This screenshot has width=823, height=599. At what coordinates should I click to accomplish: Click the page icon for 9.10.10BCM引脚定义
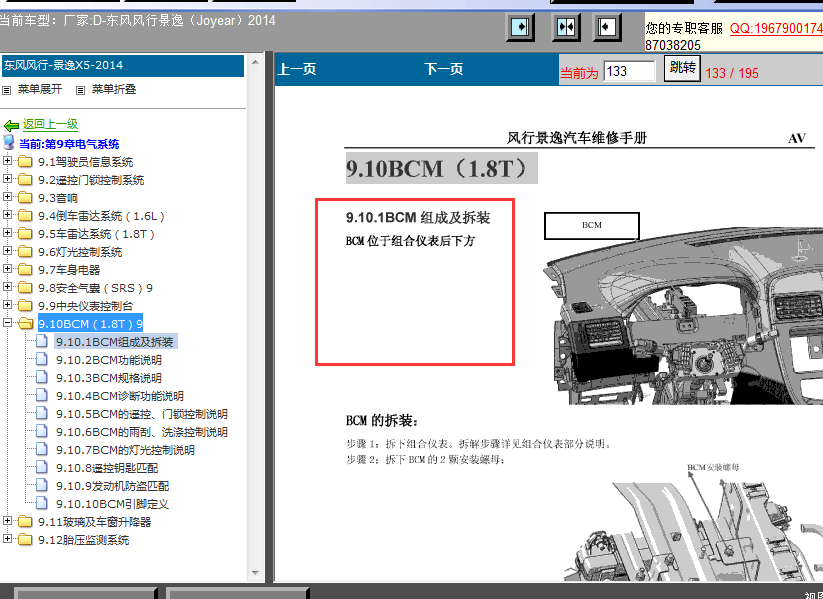42,503
